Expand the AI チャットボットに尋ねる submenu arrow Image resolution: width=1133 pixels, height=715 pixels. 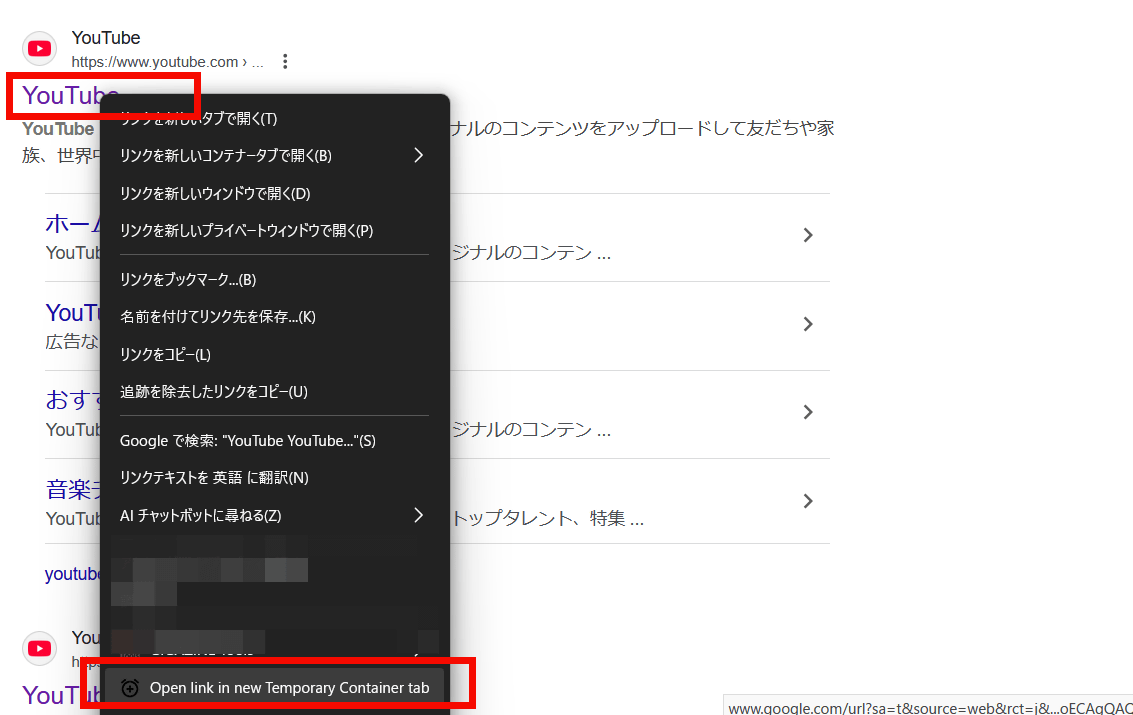418,516
